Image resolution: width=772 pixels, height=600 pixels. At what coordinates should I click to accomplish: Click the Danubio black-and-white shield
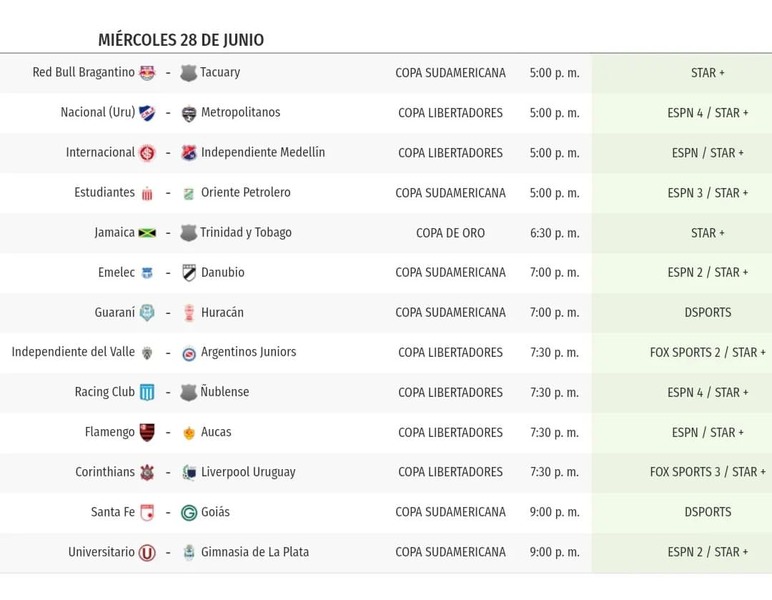point(189,273)
